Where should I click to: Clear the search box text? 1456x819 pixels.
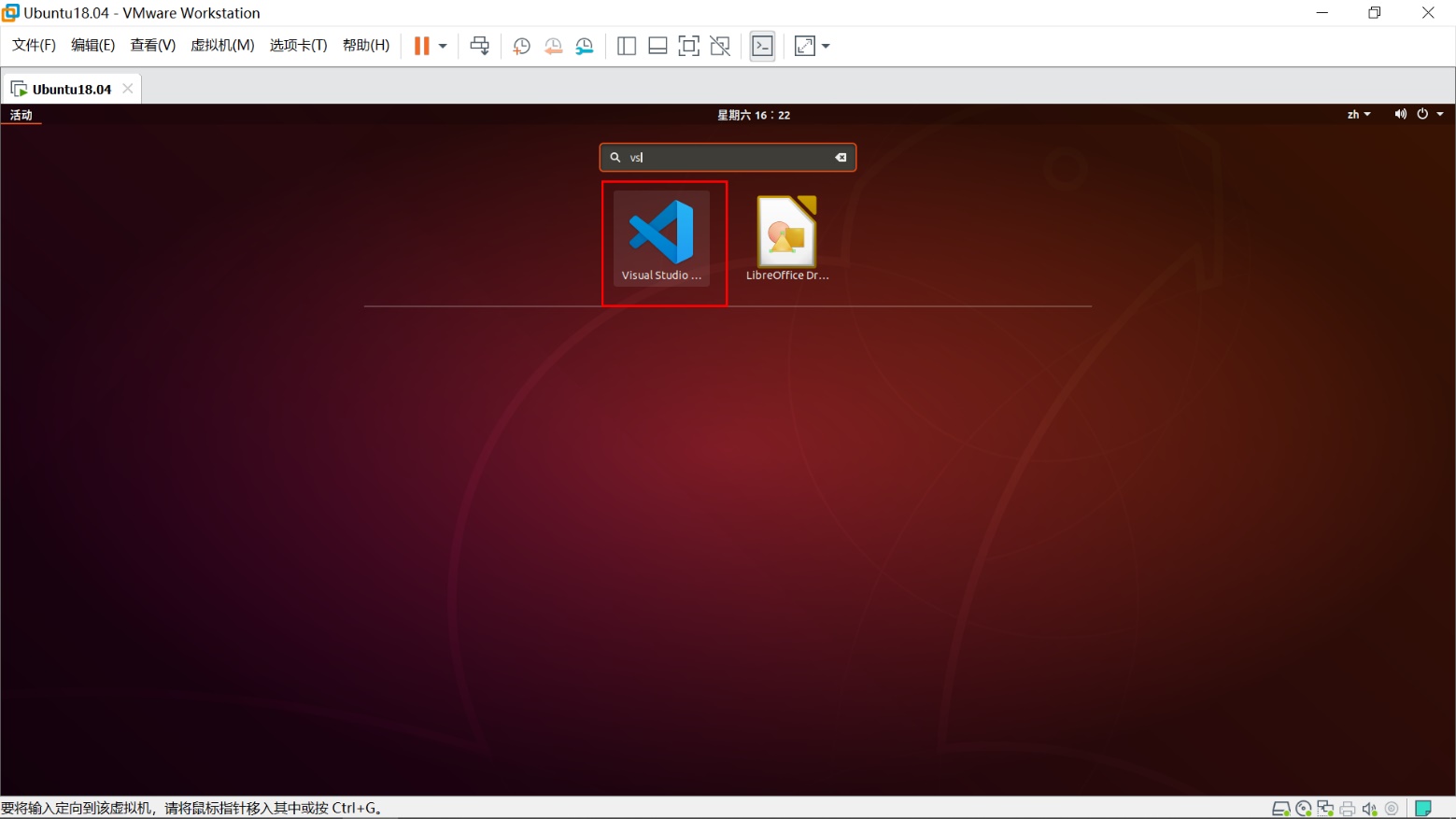[x=841, y=158]
